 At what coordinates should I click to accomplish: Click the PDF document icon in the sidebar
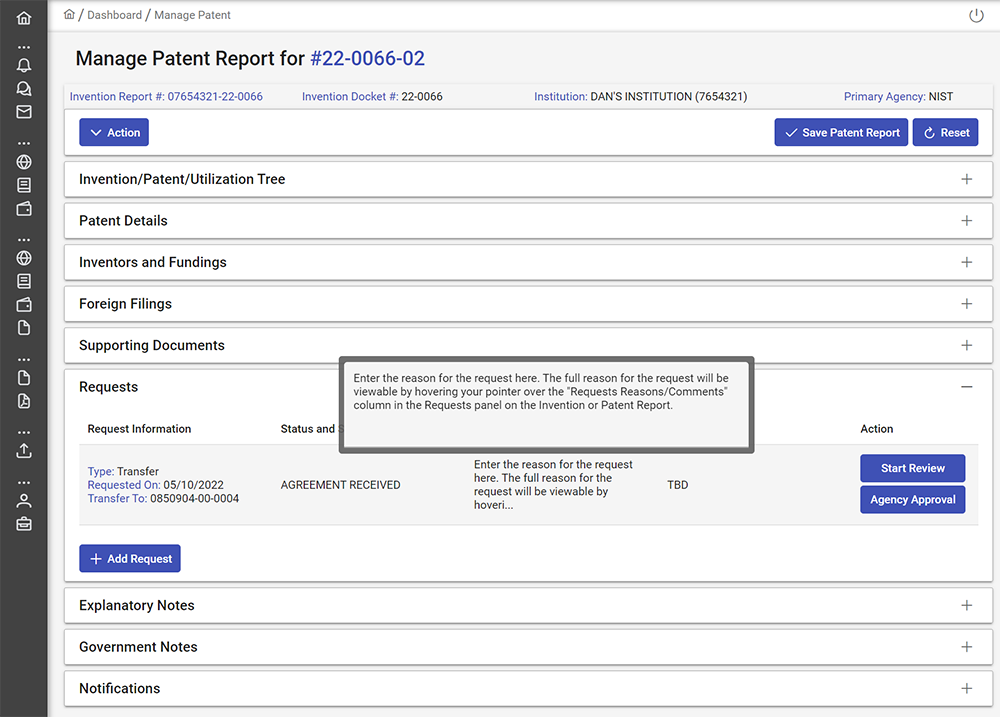coord(24,401)
